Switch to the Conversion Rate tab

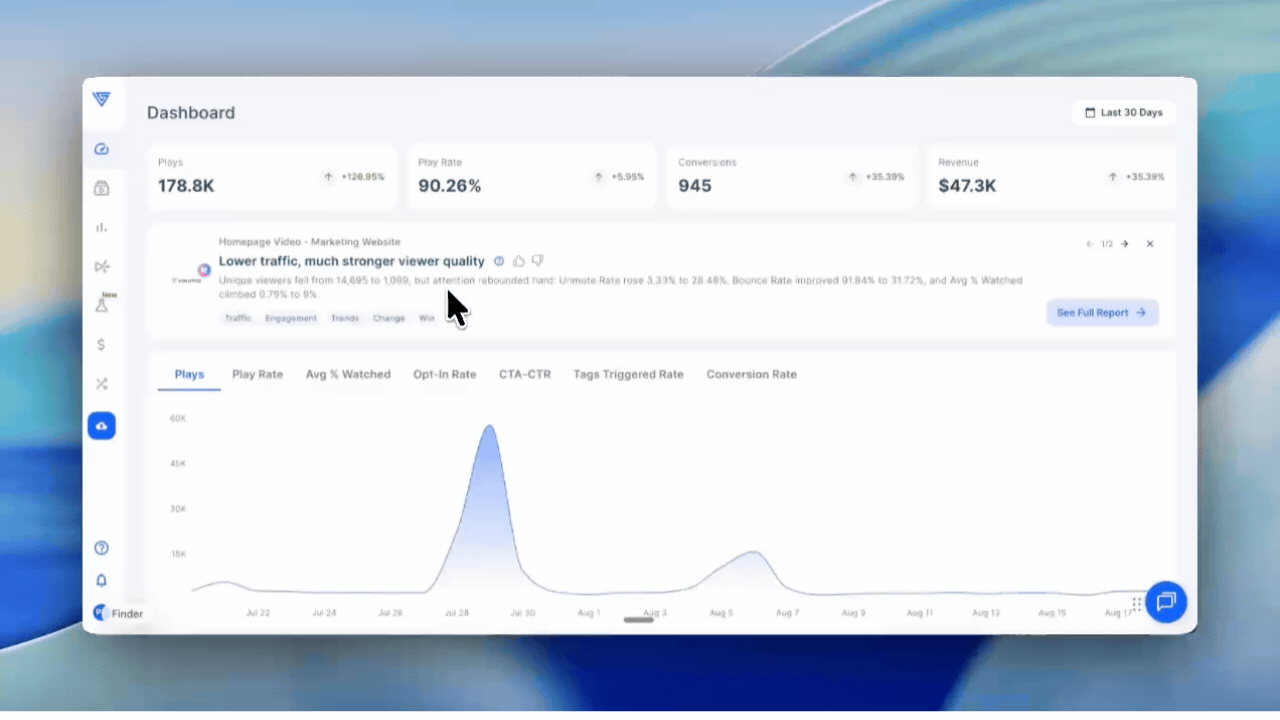[x=751, y=374]
